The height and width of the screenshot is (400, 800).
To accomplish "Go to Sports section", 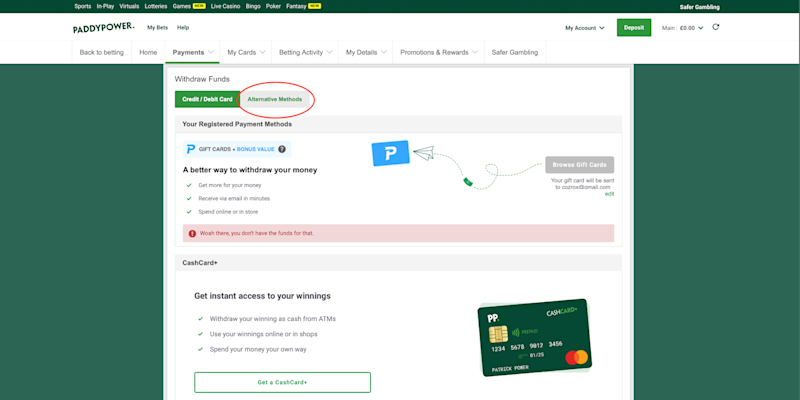I will [83, 7].
